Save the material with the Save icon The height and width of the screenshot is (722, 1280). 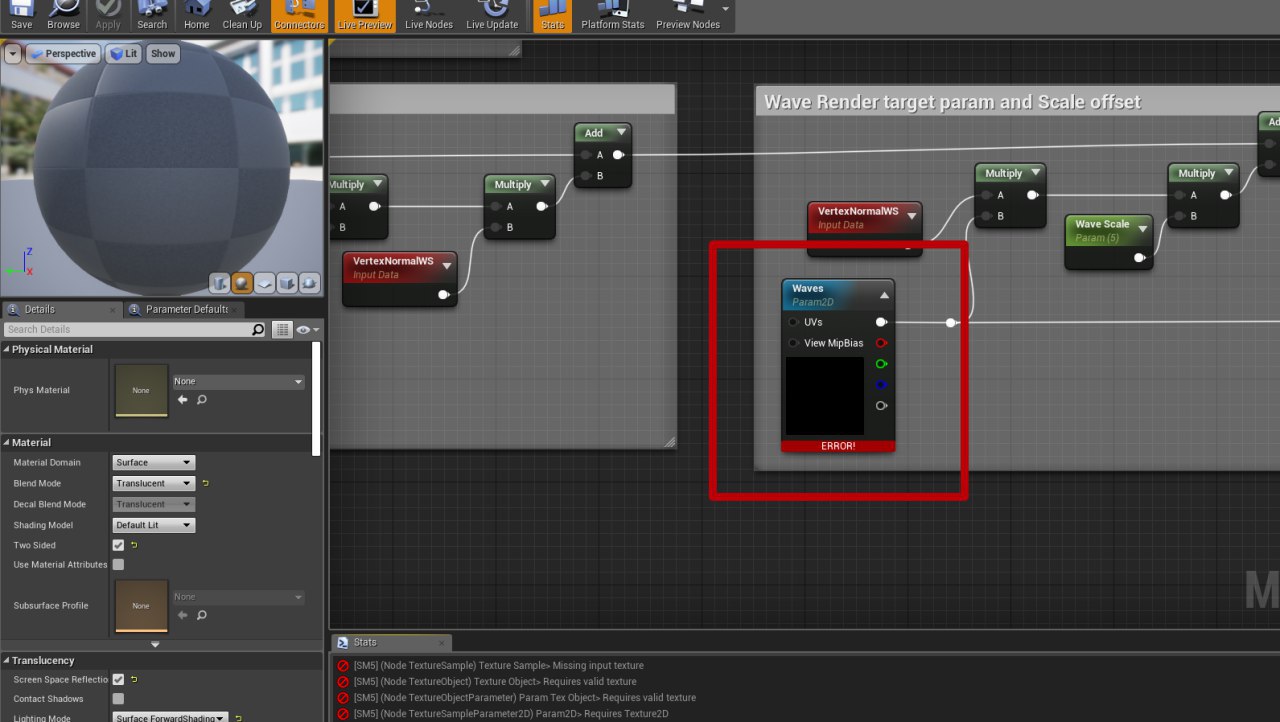(21, 16)
